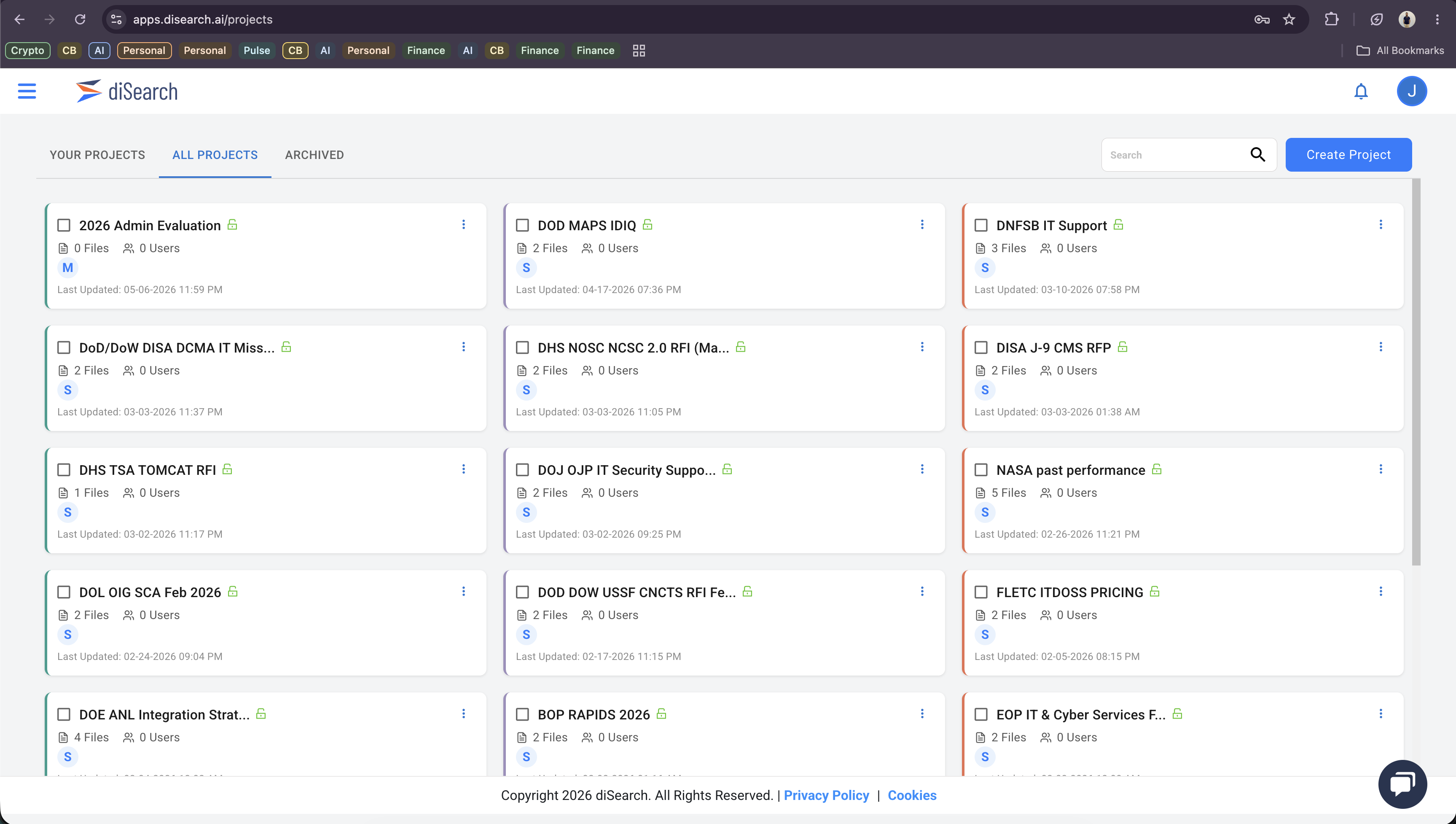This screenshot has width=1456, height=824.
Task: Open the DOE ANL Integration Strat... project
Action: 164,715
